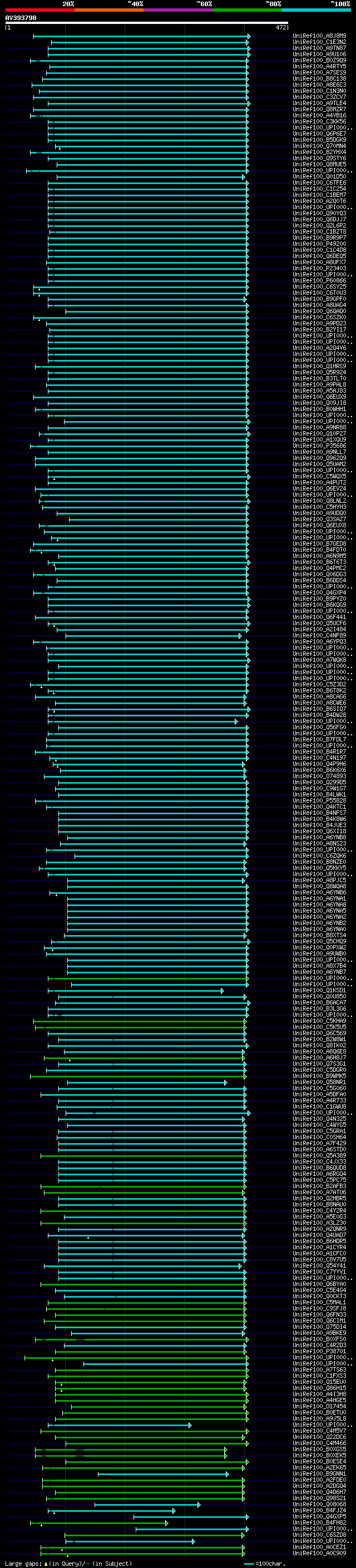Open hit UniRef100_A9TLE4
Viewport: 356px width, 1568px height.
[x=319, y=103]
